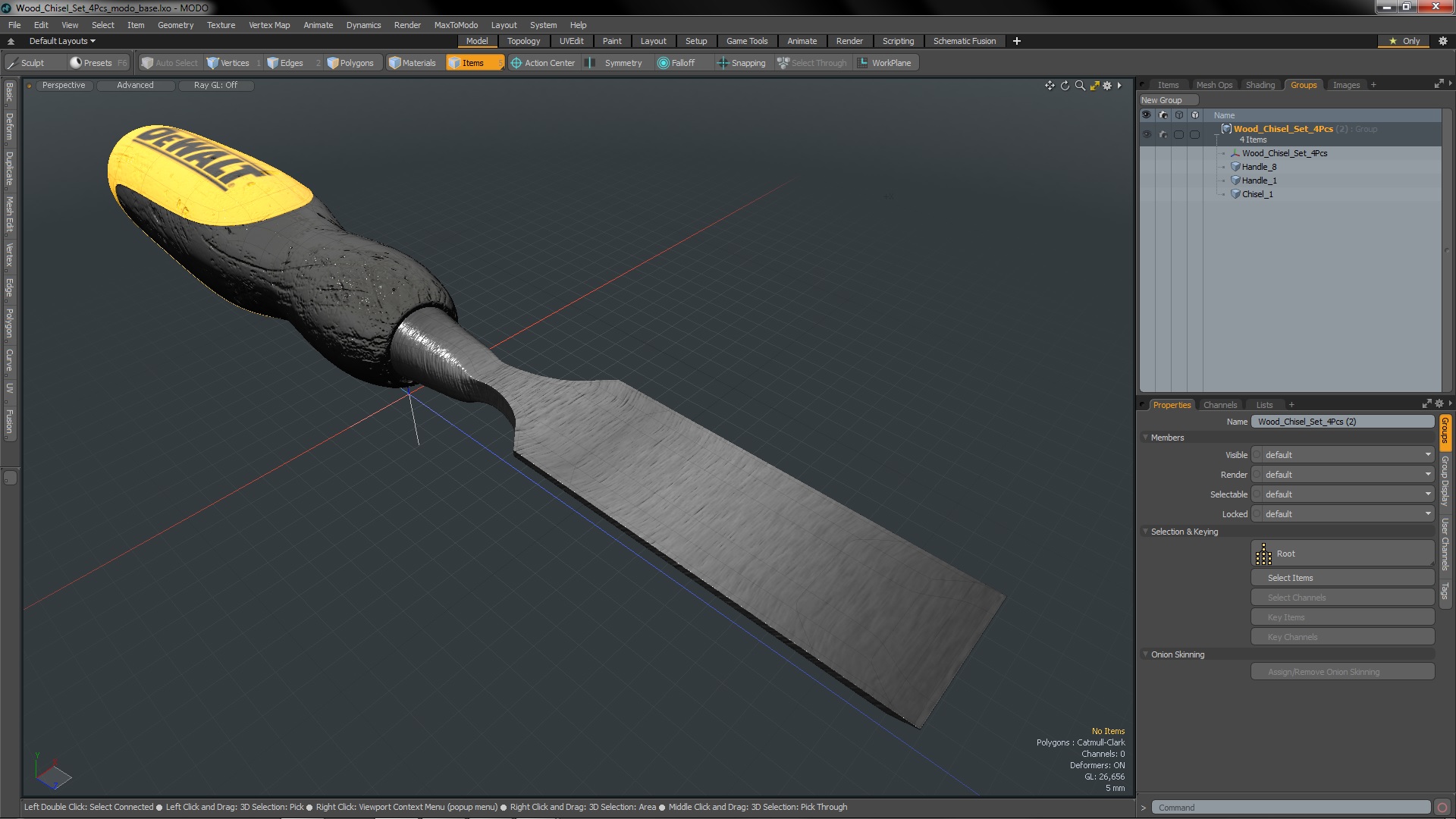Select Materials selection mode

pos(413,63)
